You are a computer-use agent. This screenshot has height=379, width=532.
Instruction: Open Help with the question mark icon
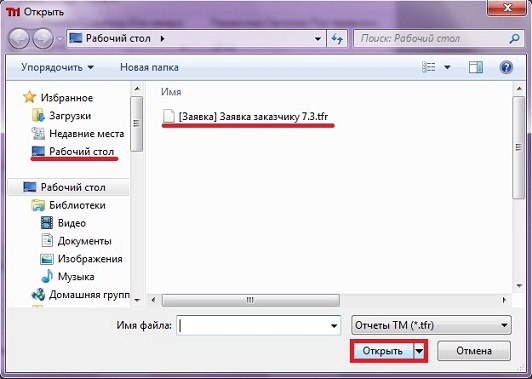[506, 67]
